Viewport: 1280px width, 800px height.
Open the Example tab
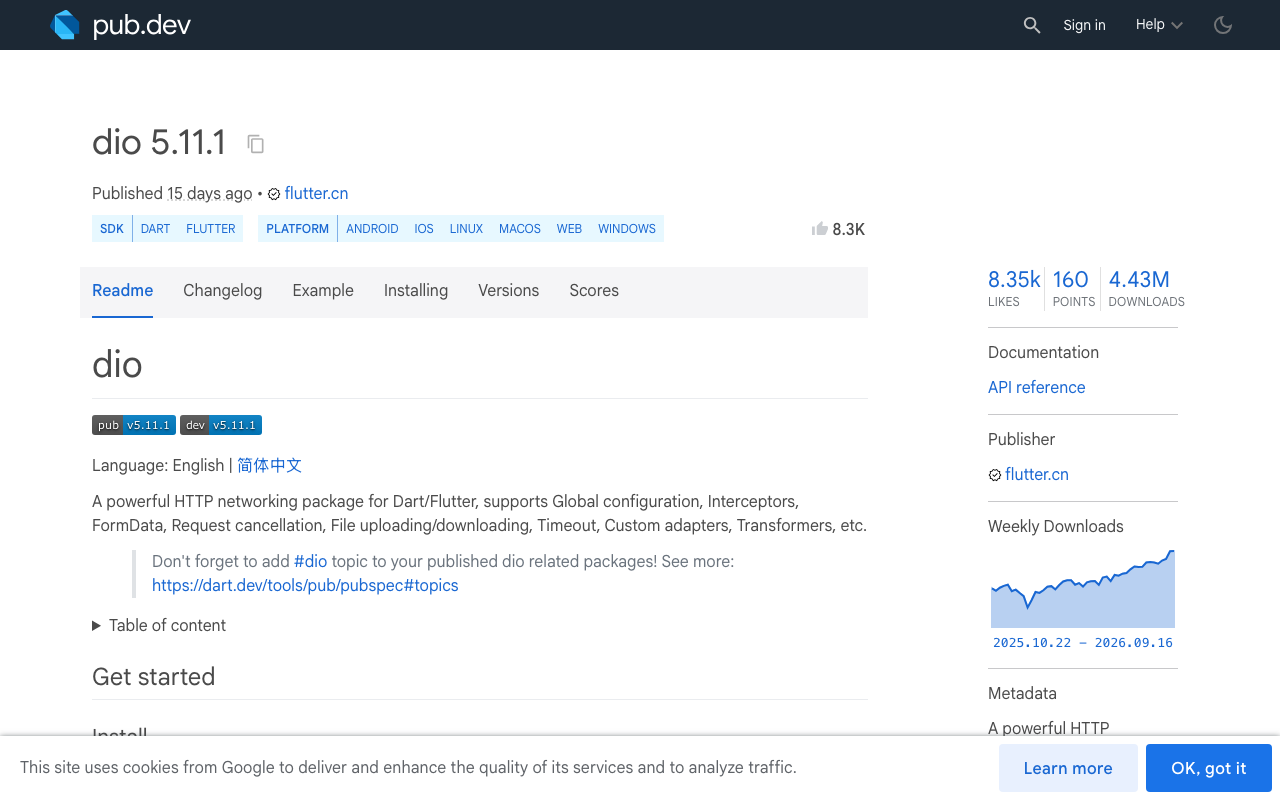(323, 291)
